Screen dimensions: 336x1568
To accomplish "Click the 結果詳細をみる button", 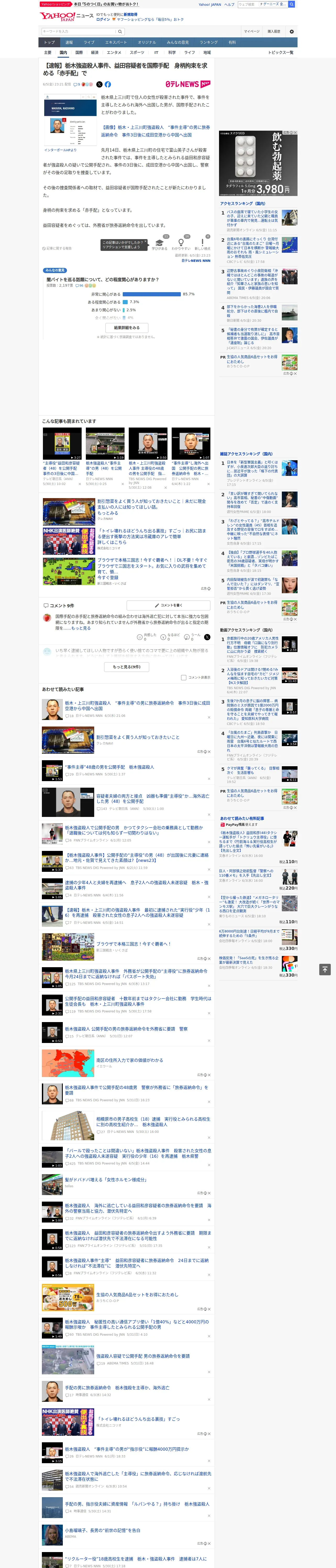I will coord(127,327).
